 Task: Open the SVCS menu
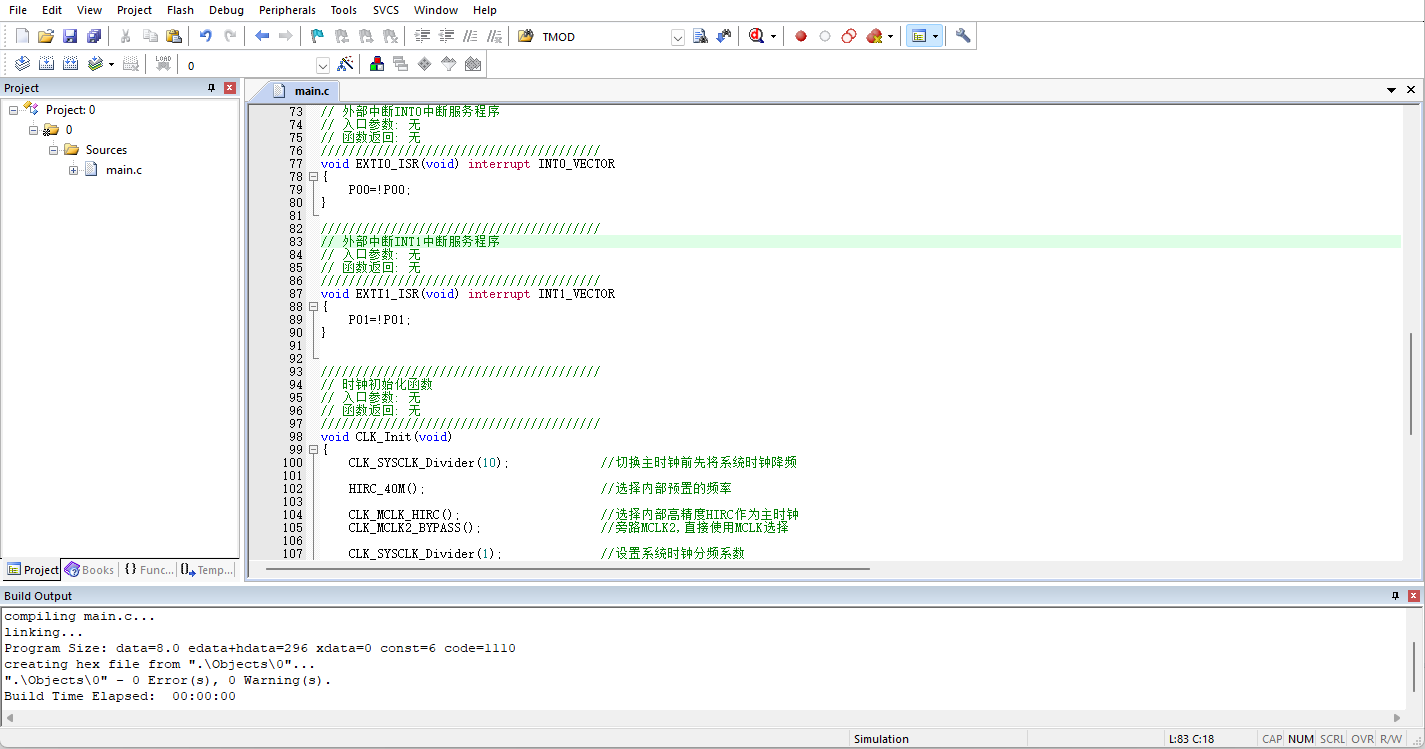pyautogui.click(x=386, y=10)
